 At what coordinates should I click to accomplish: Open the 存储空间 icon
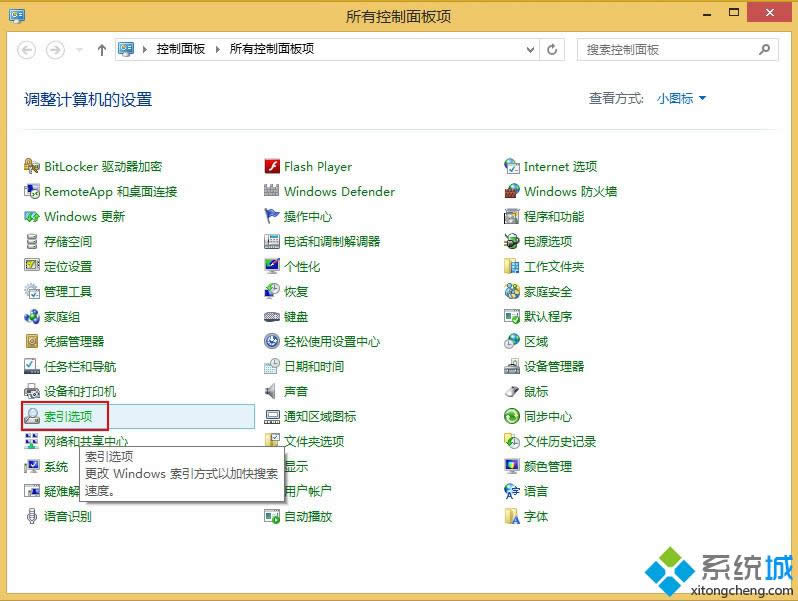(x=32, y=241)
